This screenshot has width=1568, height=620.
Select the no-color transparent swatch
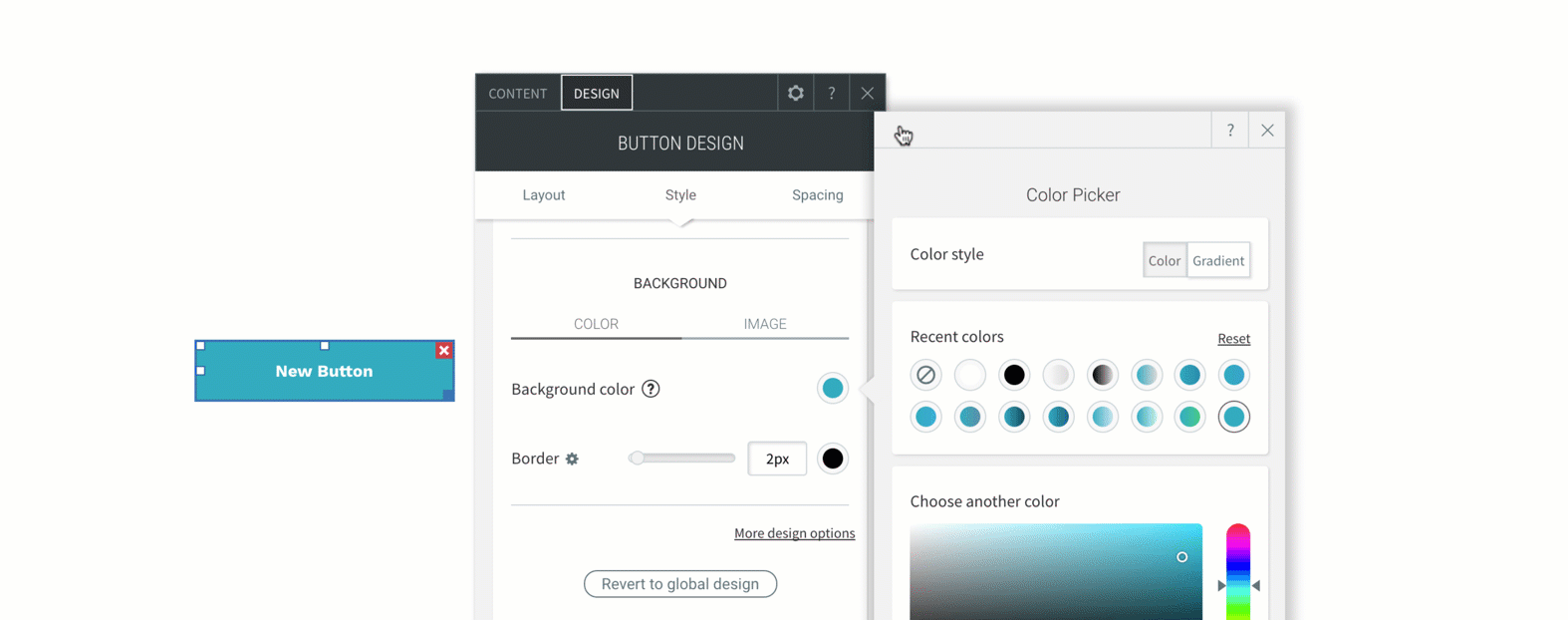(925, 375)
